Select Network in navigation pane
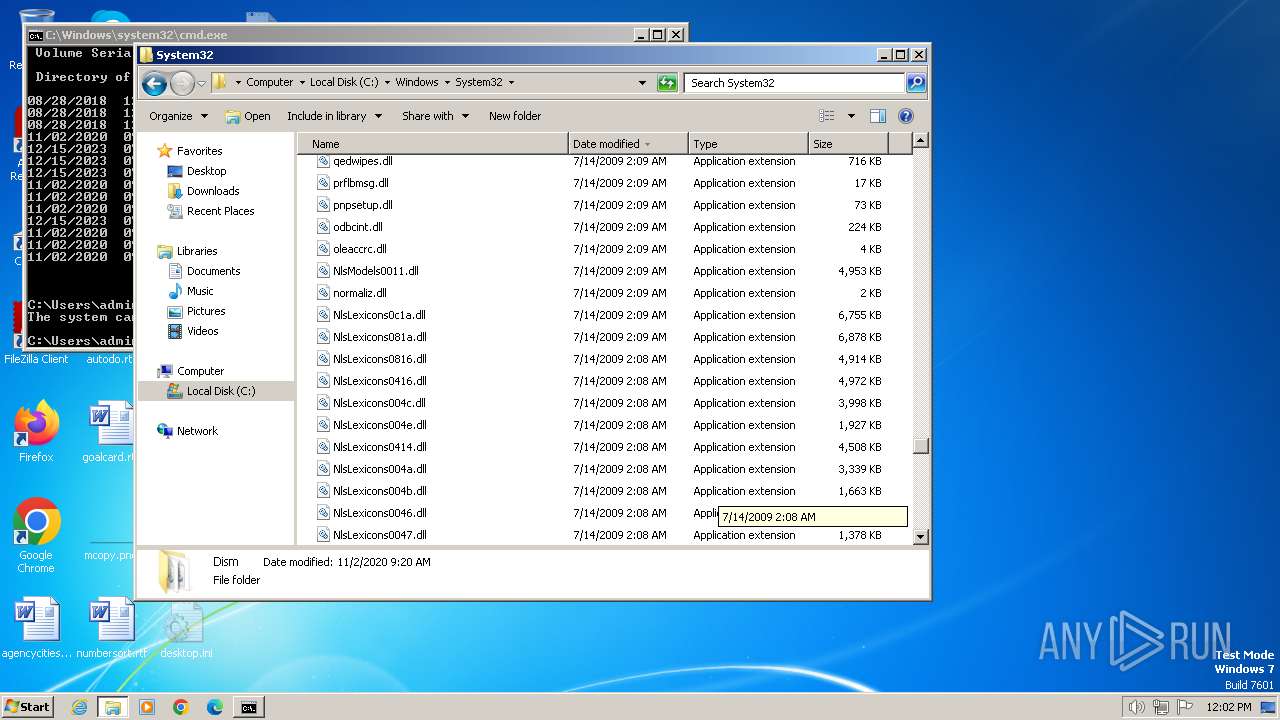 [197, 431]
